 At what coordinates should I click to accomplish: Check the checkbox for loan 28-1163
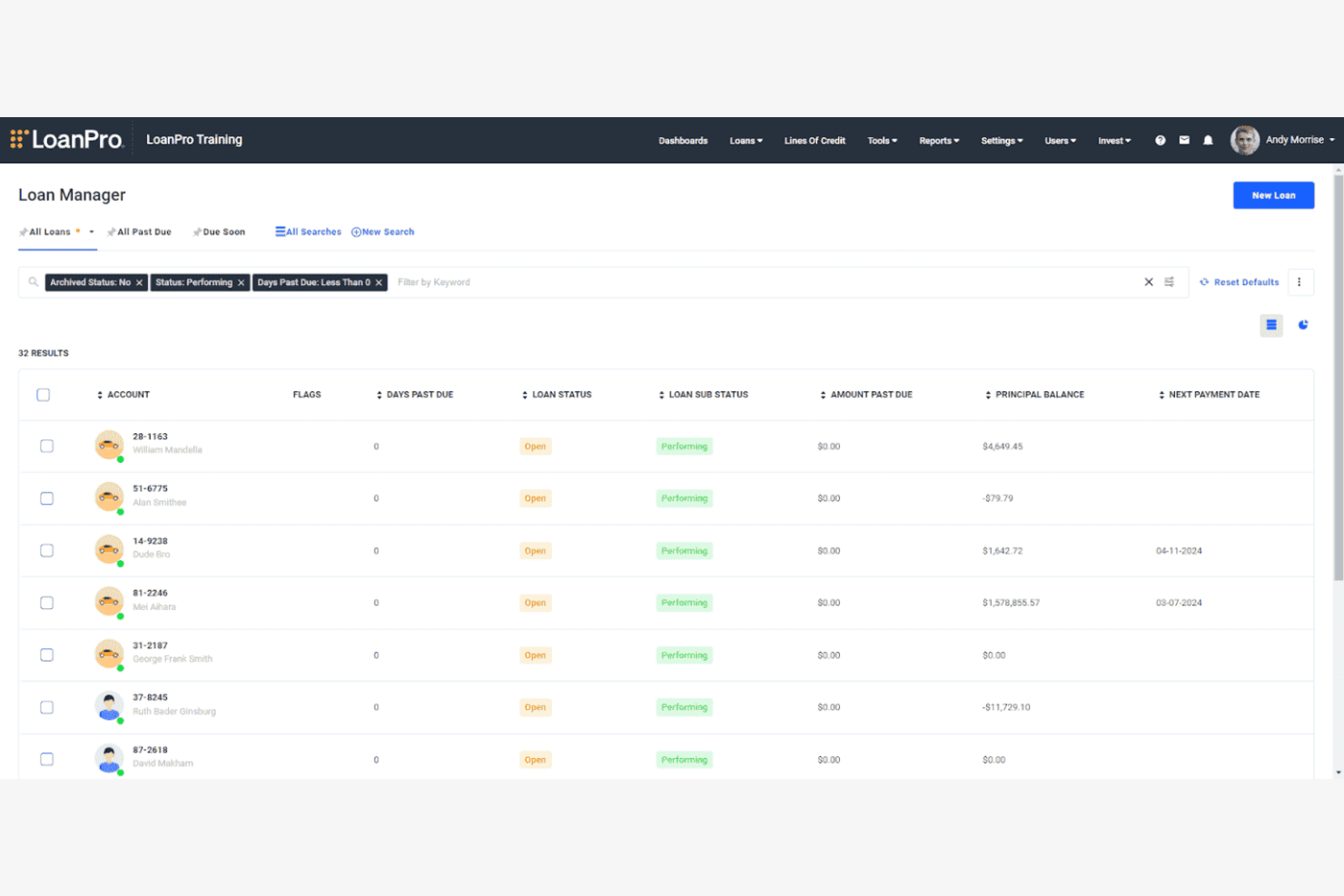click(x=46, y=446)
